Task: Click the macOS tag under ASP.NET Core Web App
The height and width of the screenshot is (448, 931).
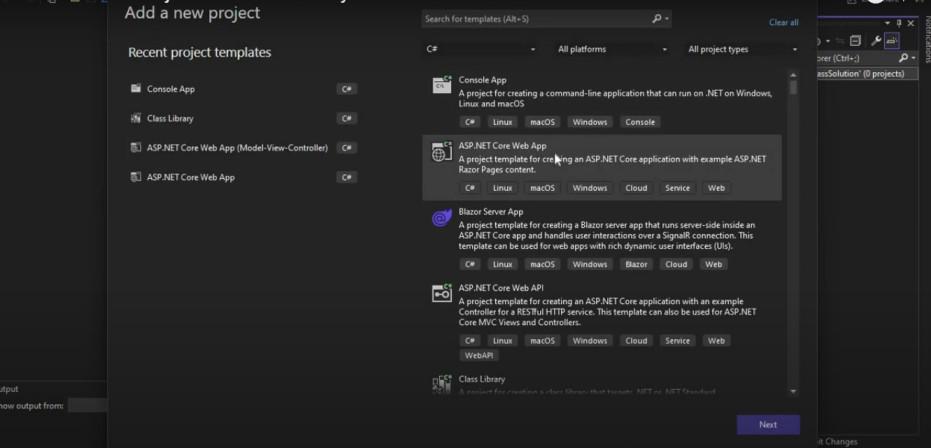Action: click(x=542, y=188)
